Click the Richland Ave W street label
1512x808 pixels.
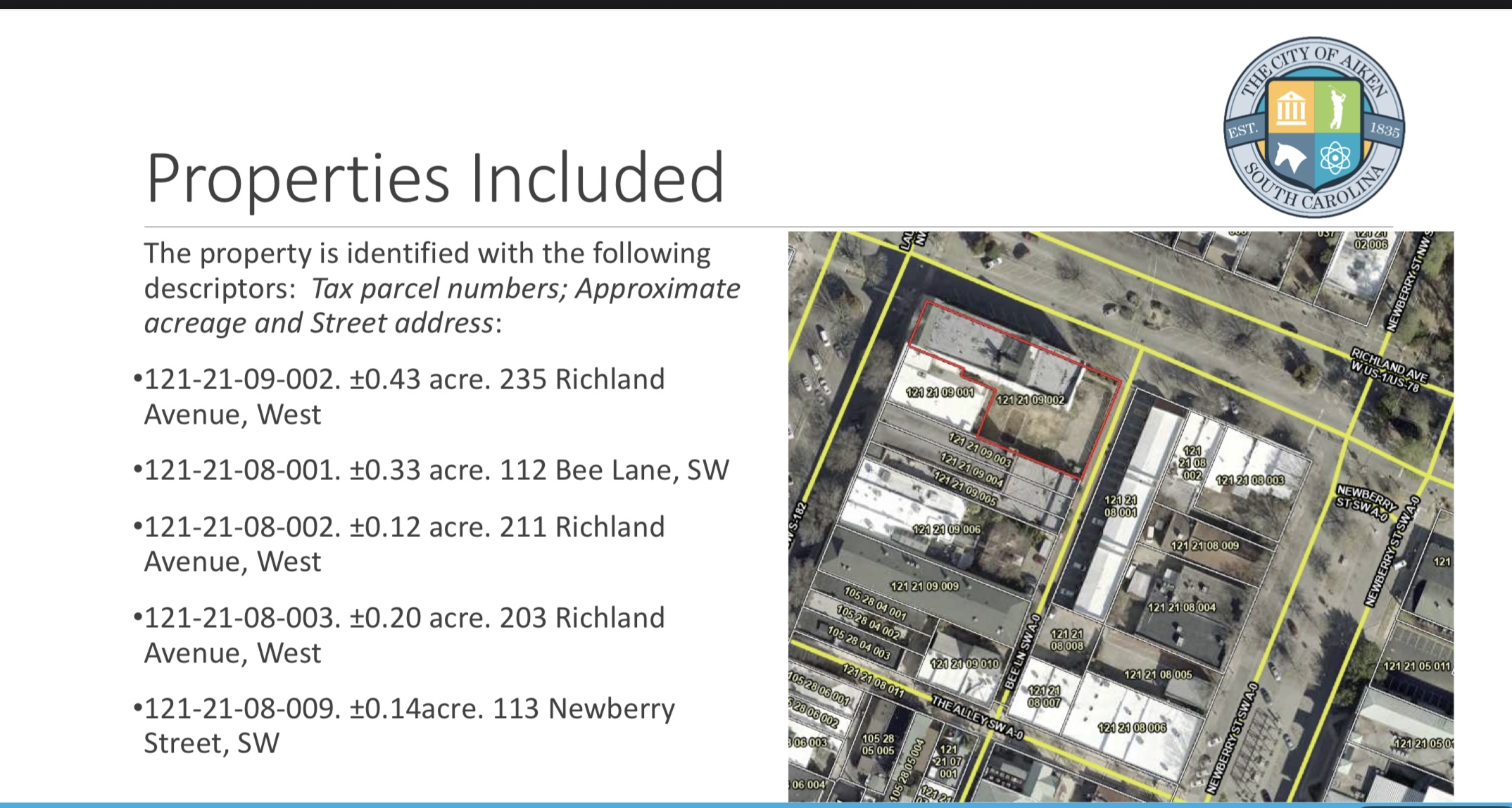coord(1388,368)
